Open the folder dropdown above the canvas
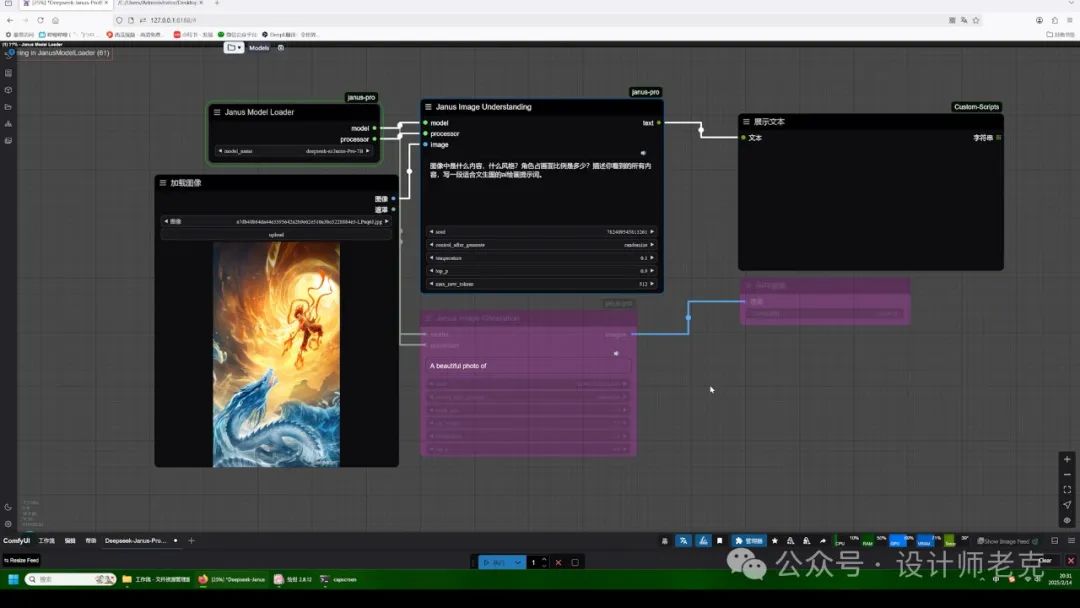 (234, 48)
